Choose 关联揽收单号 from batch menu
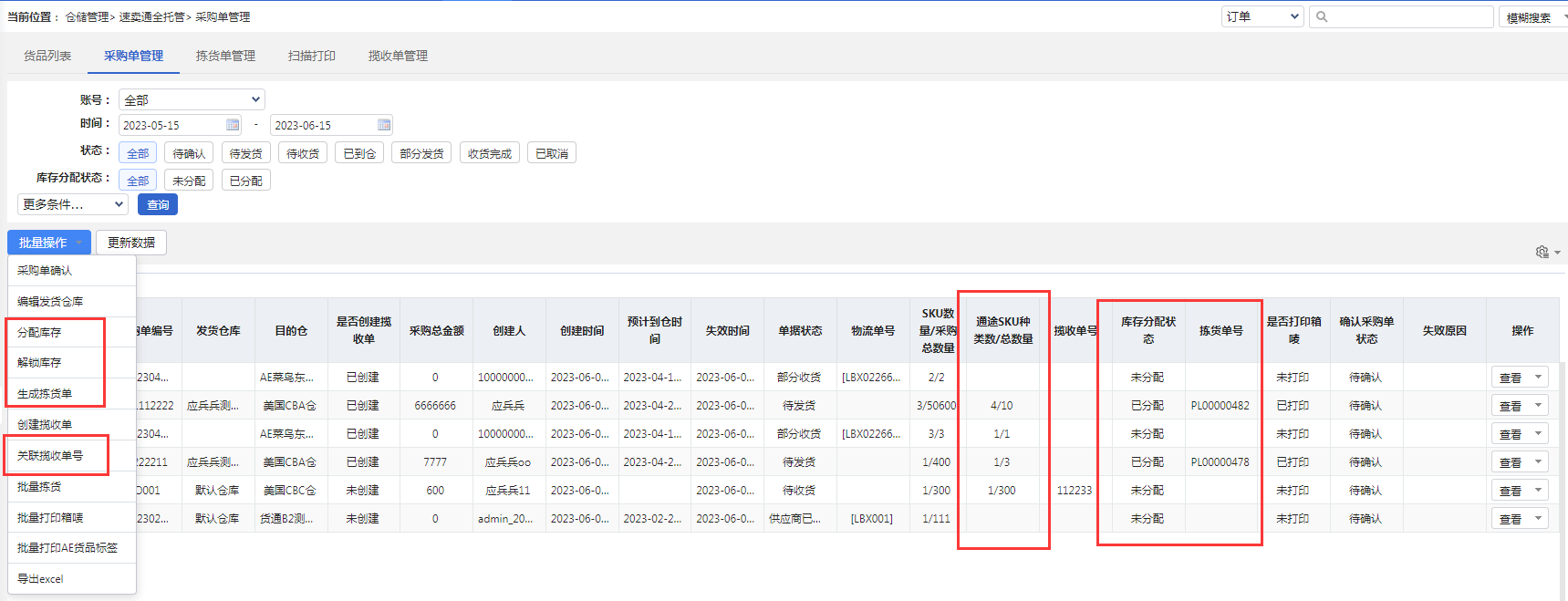1568x601 pixels. coord(72,455)
